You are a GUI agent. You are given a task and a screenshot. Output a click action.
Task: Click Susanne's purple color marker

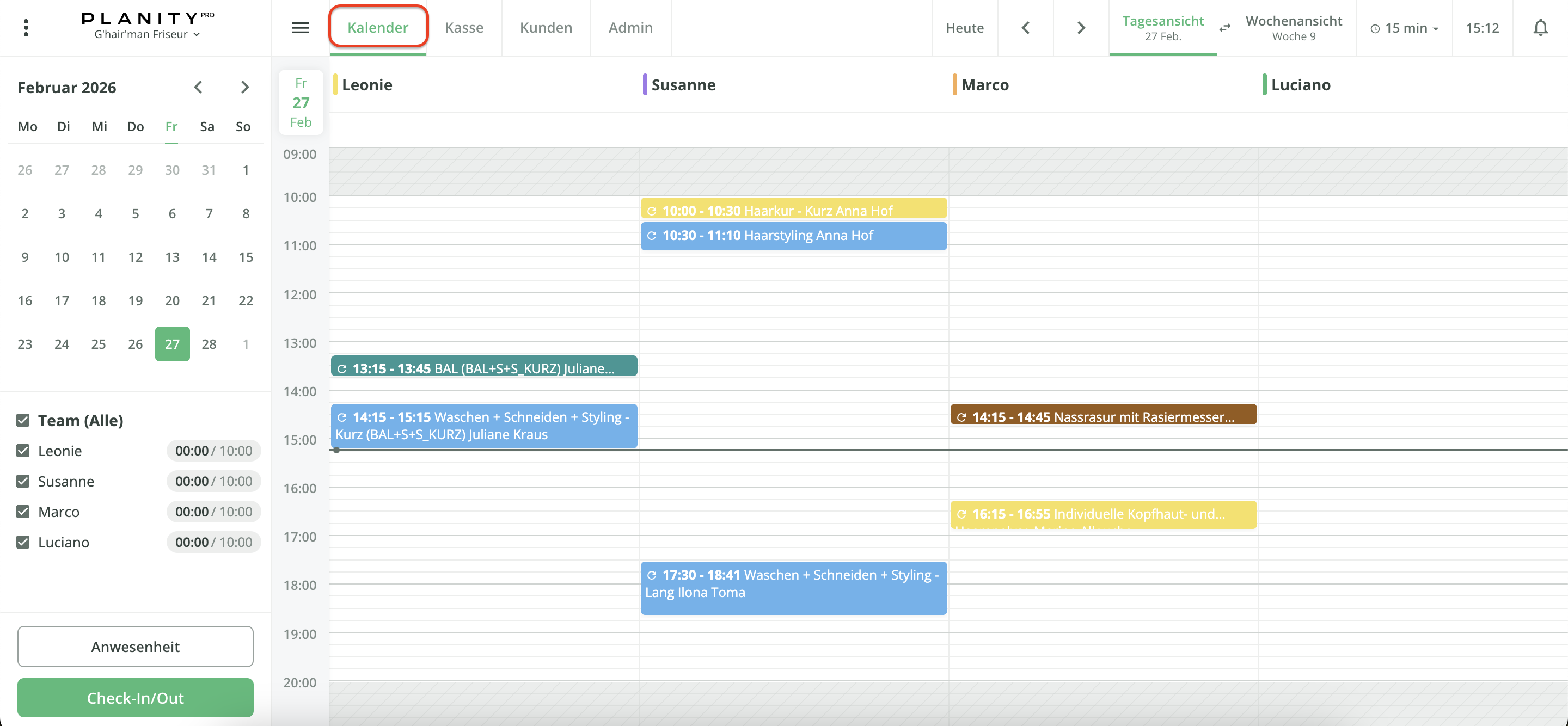[645, 84]
